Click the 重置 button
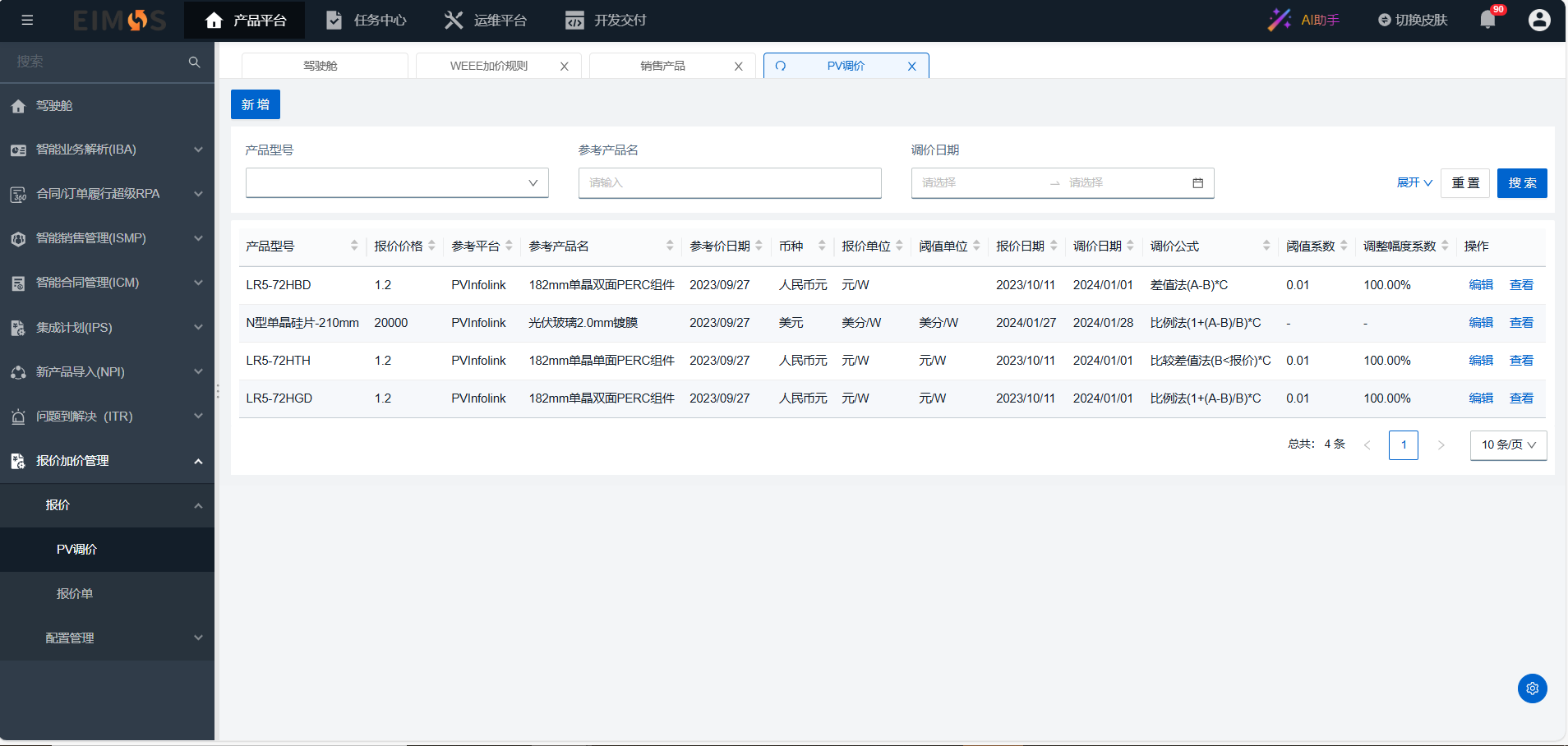Viewport: 1568px width, 746px height. 1465,182
